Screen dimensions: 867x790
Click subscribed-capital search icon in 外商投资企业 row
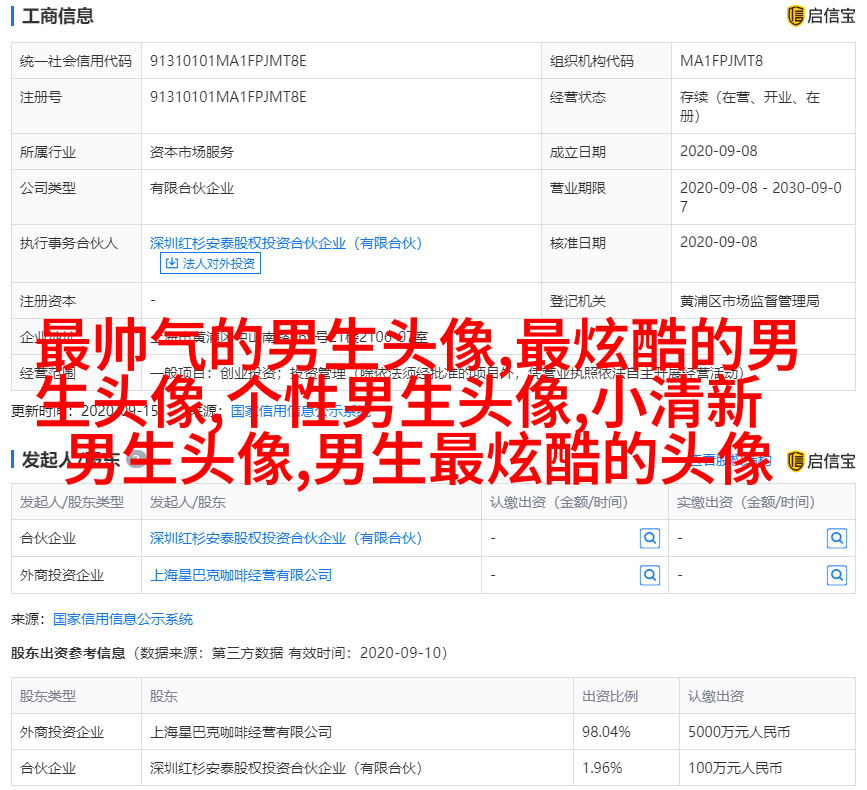tap(650, 576)
